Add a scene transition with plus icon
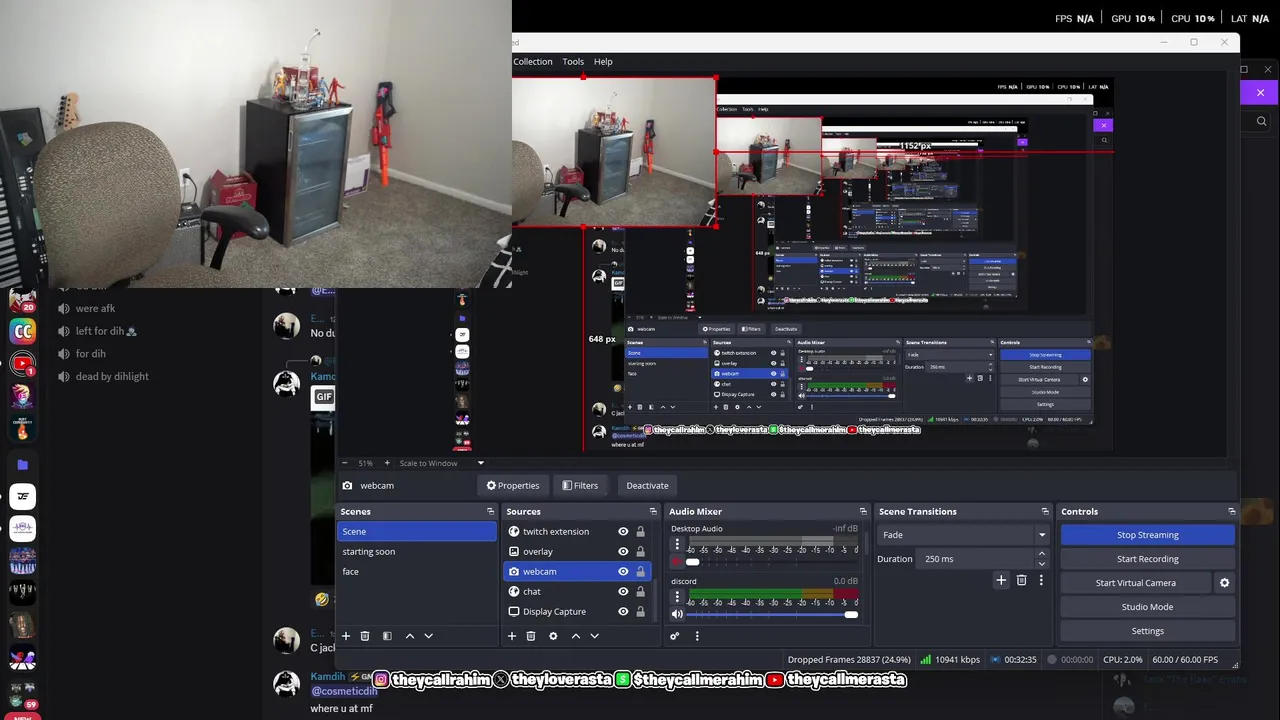 [1001, 580]
